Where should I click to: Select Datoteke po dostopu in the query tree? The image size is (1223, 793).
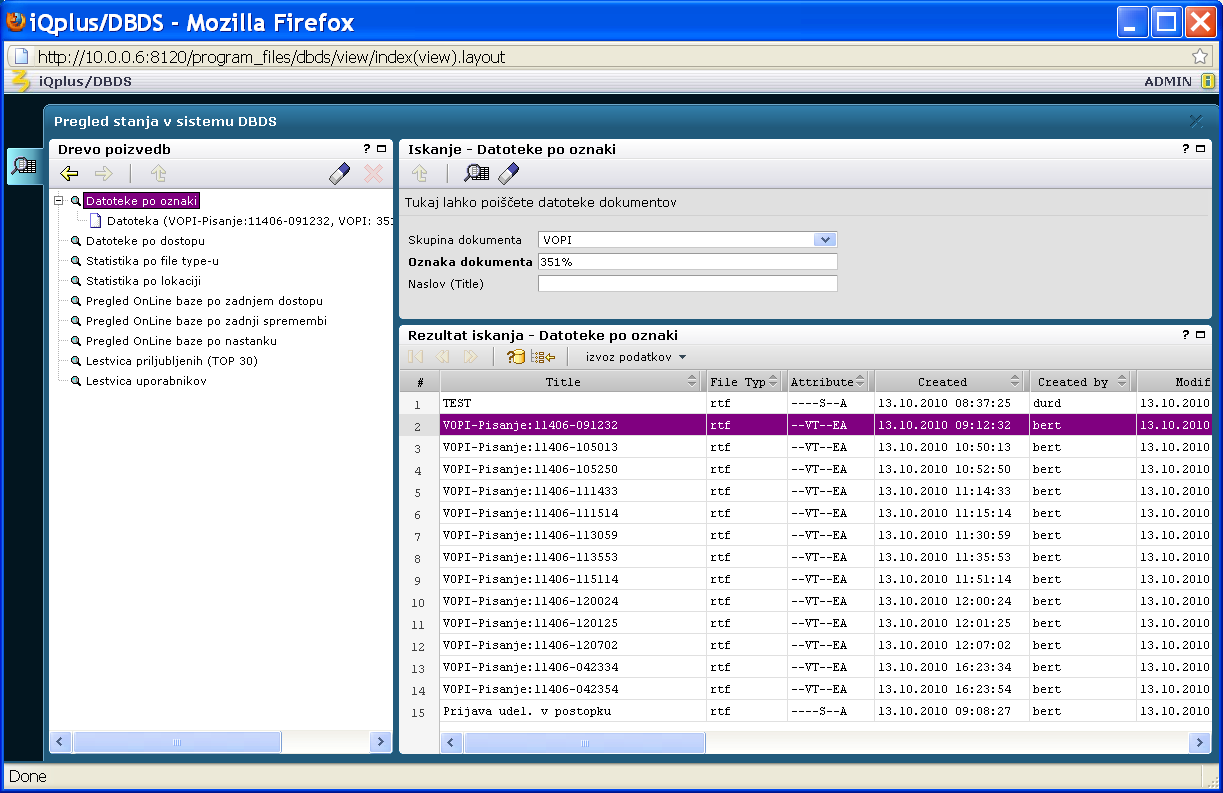coord(145,241)
